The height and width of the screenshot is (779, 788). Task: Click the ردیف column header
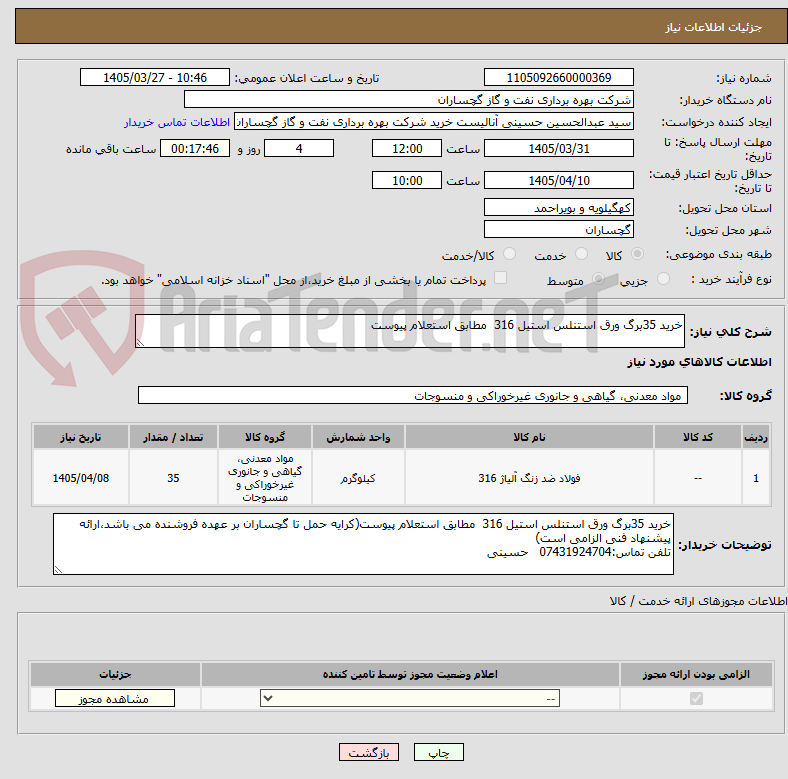click(x=756, y=437)
